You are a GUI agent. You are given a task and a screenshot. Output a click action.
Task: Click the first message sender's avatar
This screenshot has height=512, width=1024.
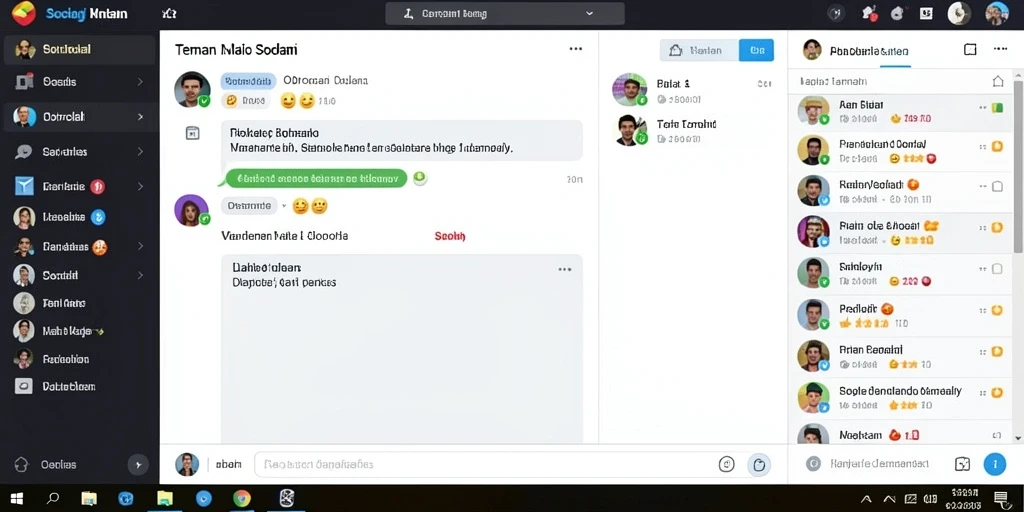tap(192, 89)
